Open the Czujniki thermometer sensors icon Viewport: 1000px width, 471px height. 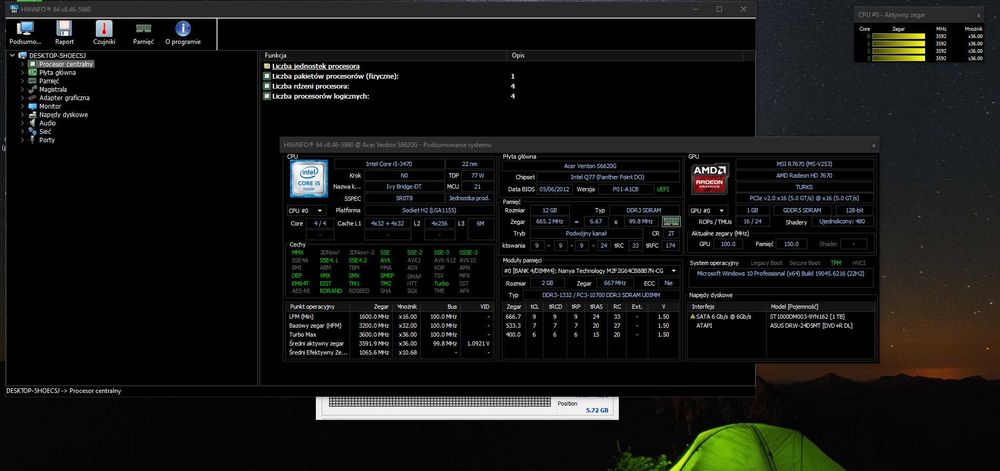[104, 28]
